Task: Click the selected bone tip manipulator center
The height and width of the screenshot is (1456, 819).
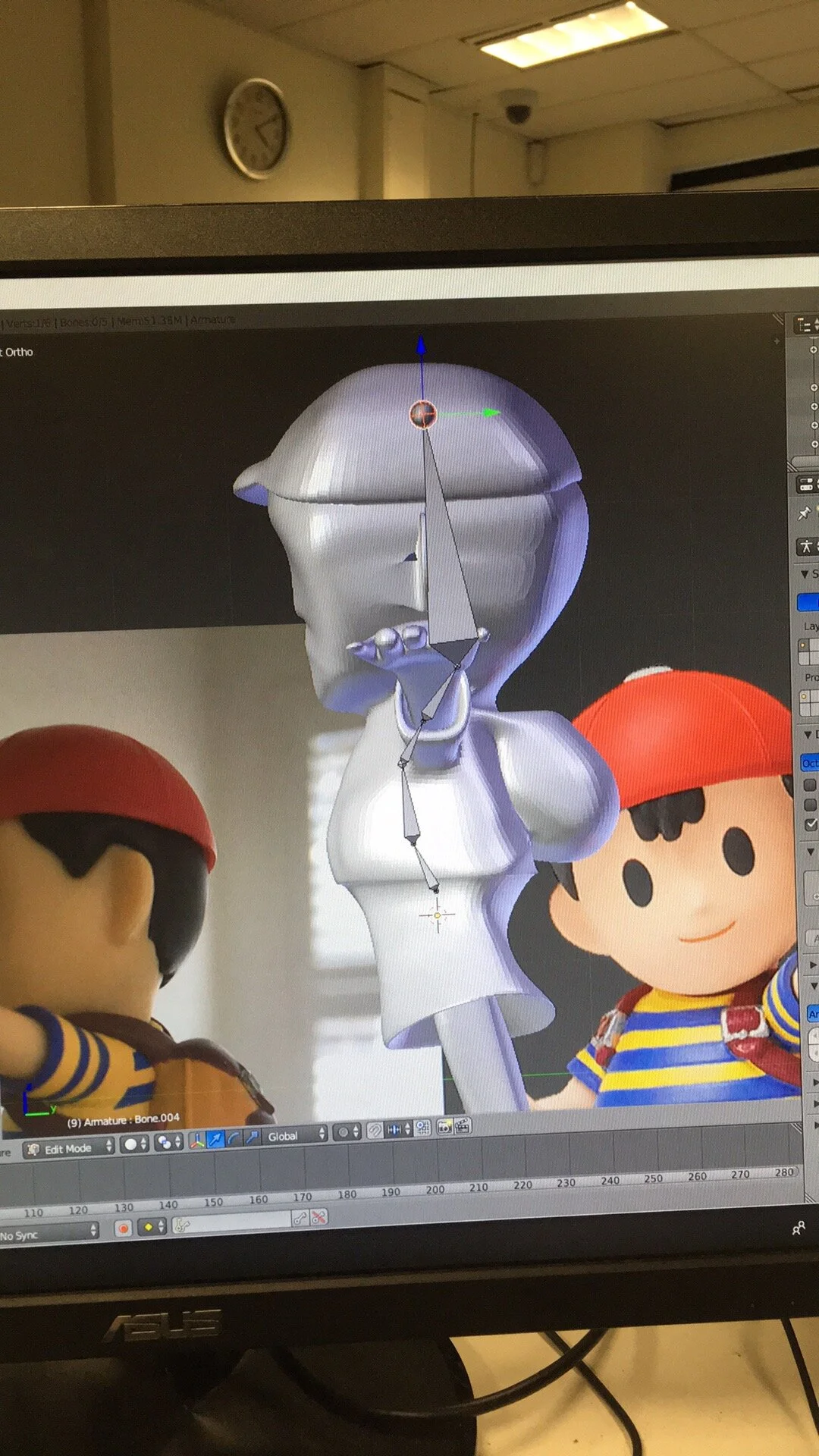Action: 423,414
